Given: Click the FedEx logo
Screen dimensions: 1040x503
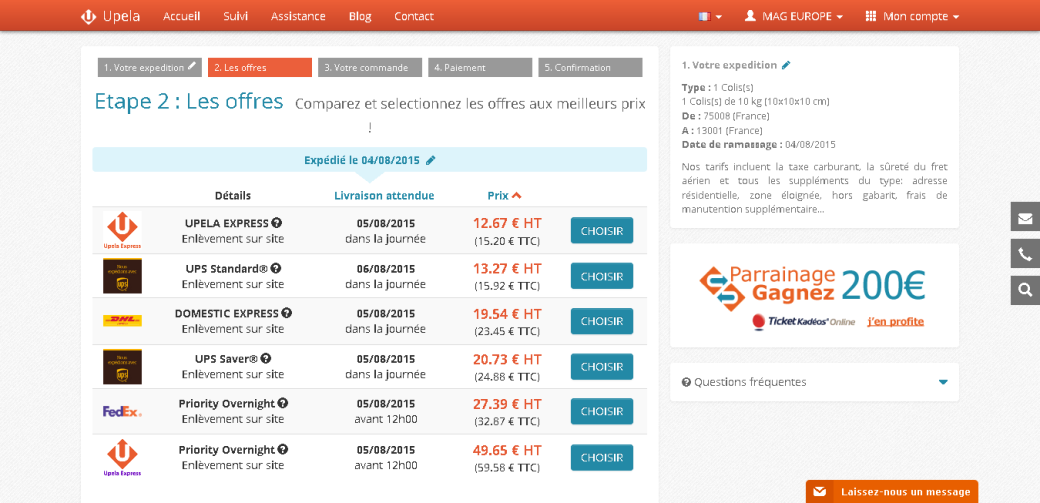Looking at the screenshot, I should coord(122,411).
